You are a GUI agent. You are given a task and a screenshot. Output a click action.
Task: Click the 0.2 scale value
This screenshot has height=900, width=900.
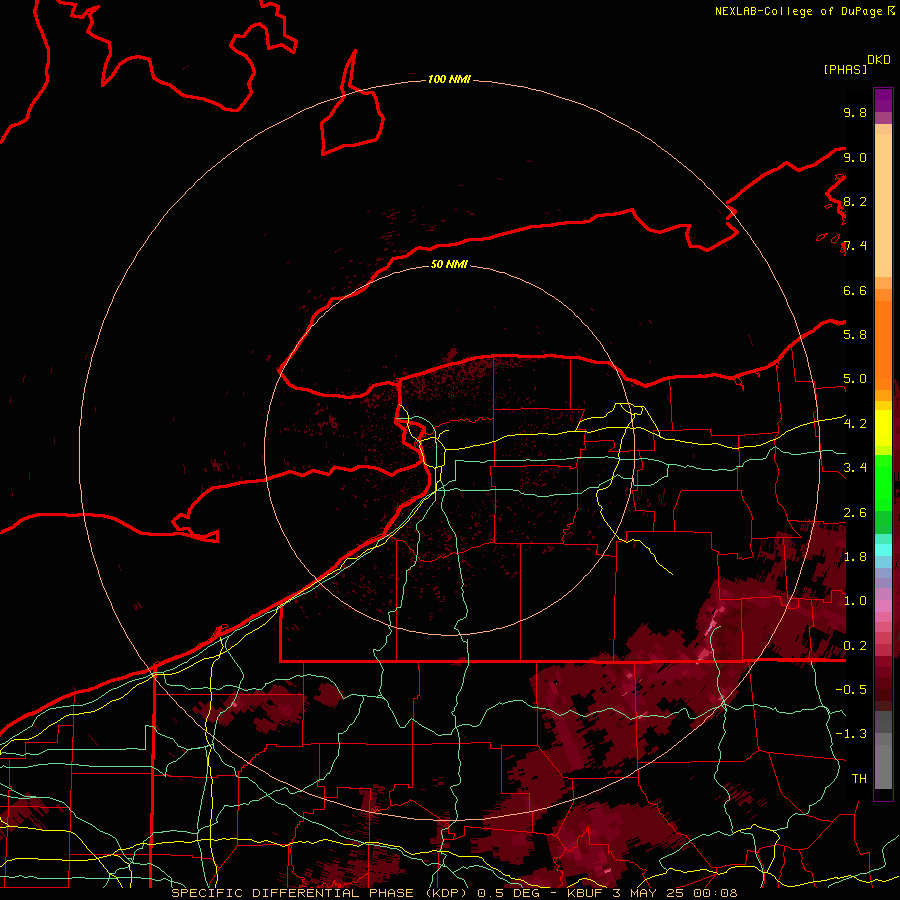click(x=855, y=646)
